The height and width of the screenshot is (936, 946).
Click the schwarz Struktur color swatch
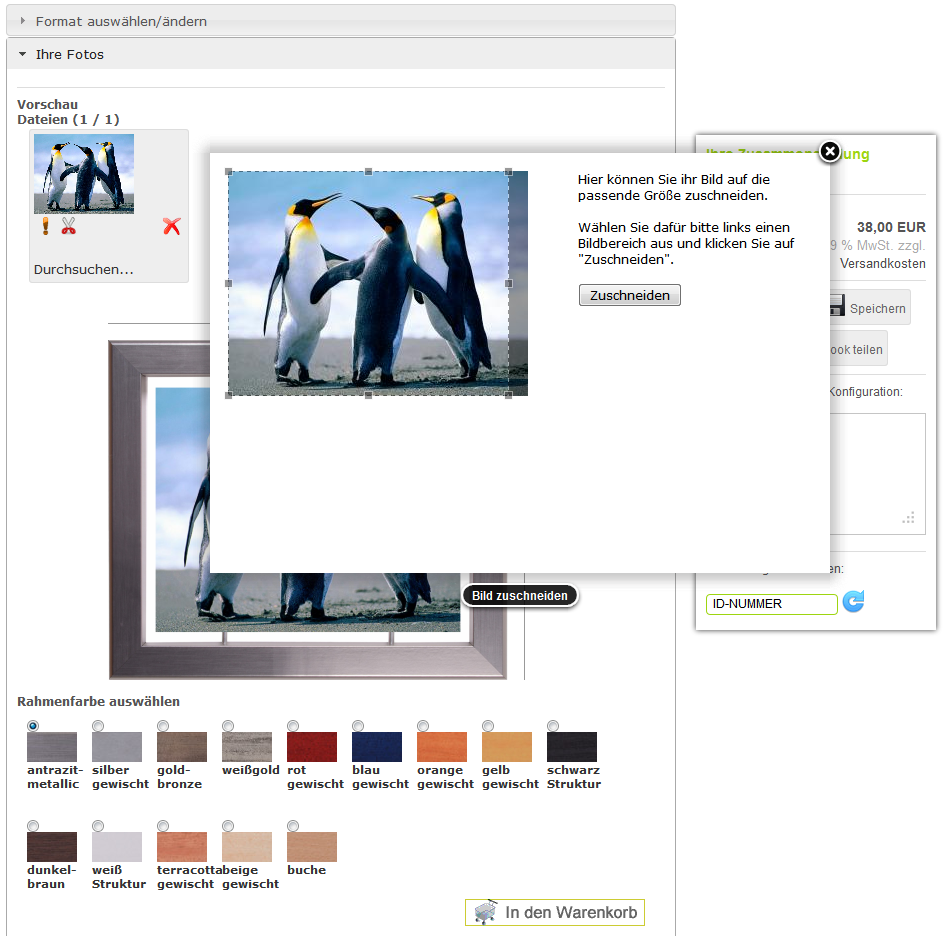(x=572, y=747)
